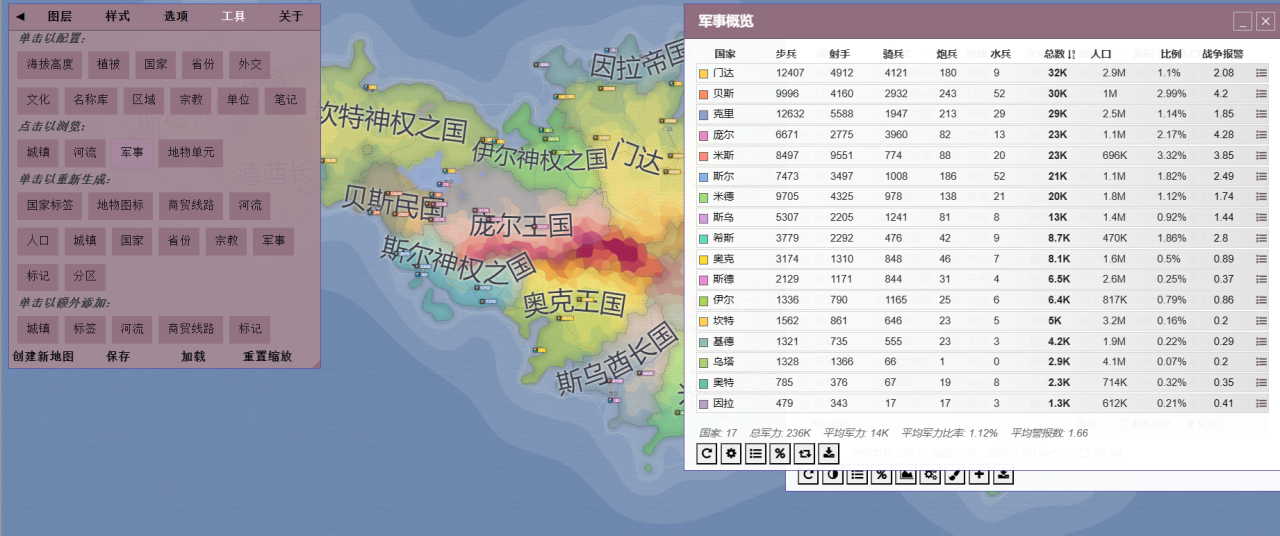Sort by 步兵 column header

786,54
